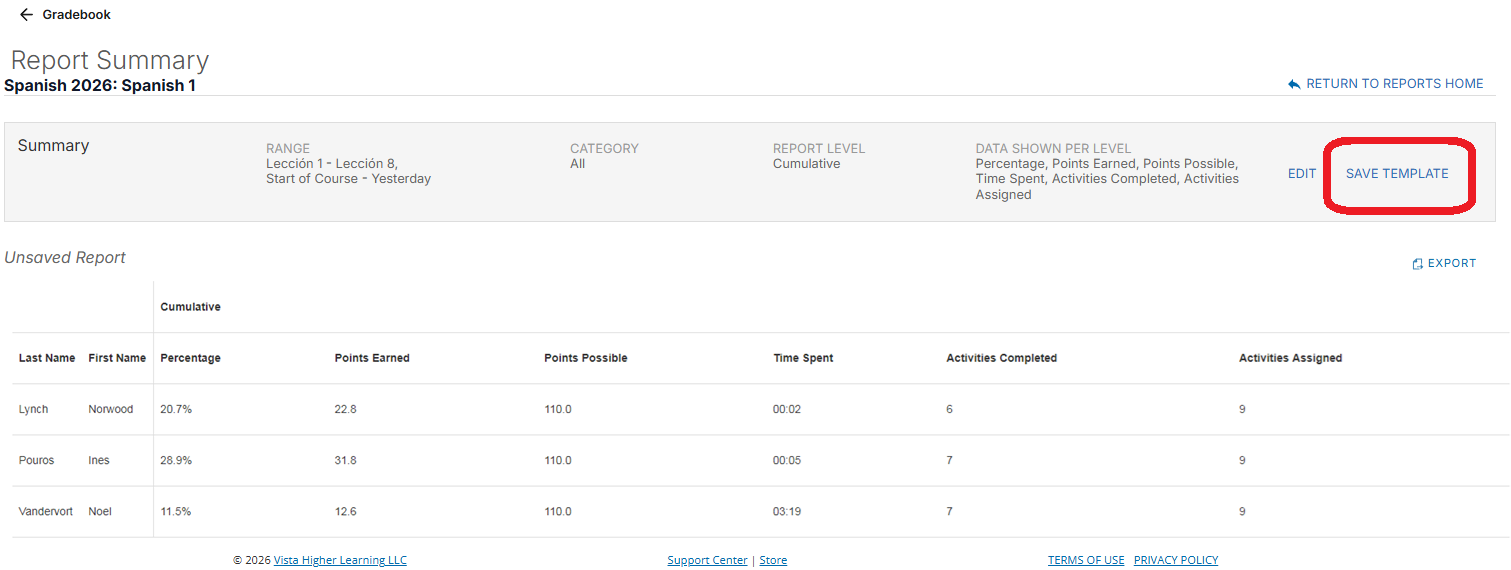Click SAVE TEMPLATE
The width and height of the screenshot is (1511, 570).
[x=1397, y=174]
